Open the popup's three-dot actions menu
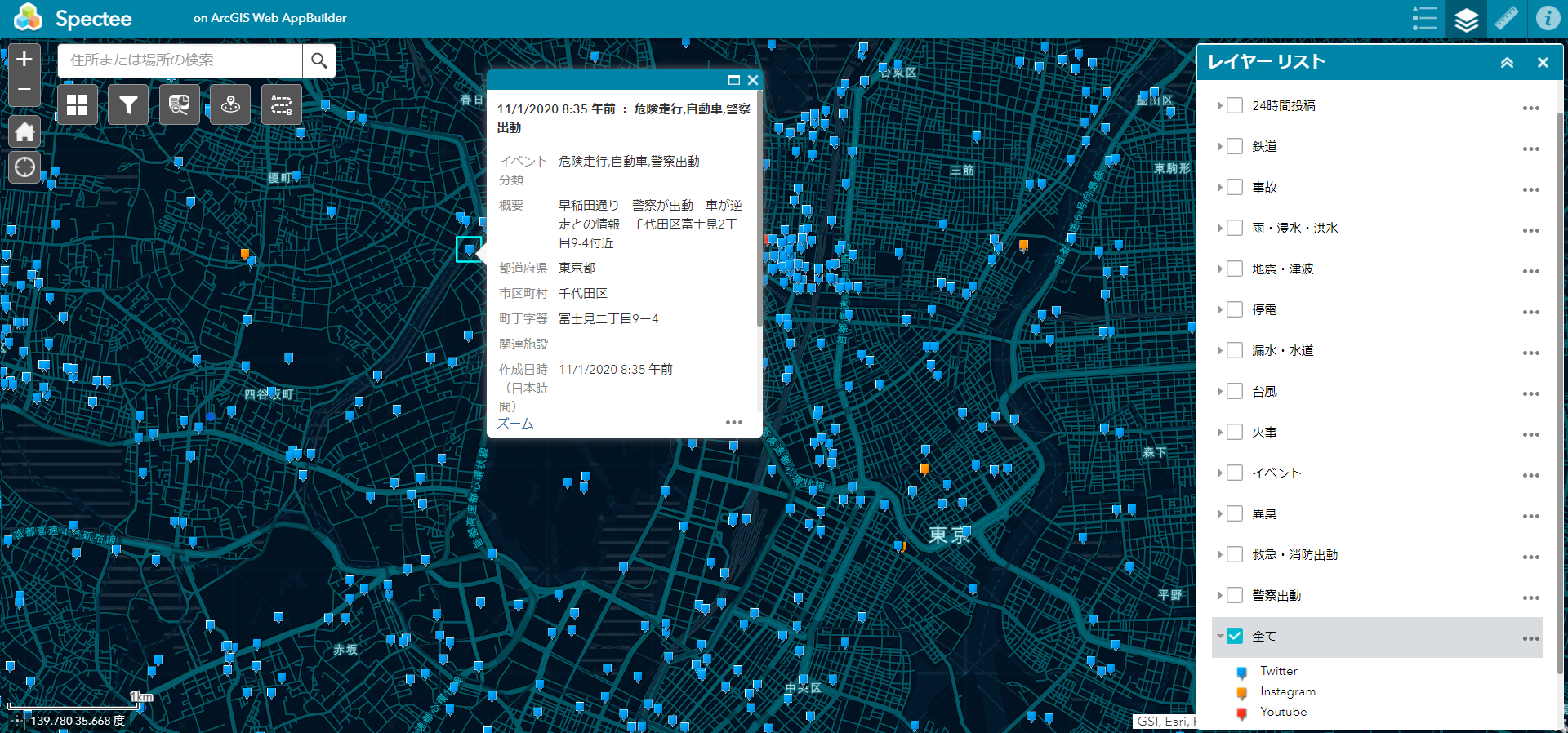Viewport: 1568px width, 733px height. 733,423
